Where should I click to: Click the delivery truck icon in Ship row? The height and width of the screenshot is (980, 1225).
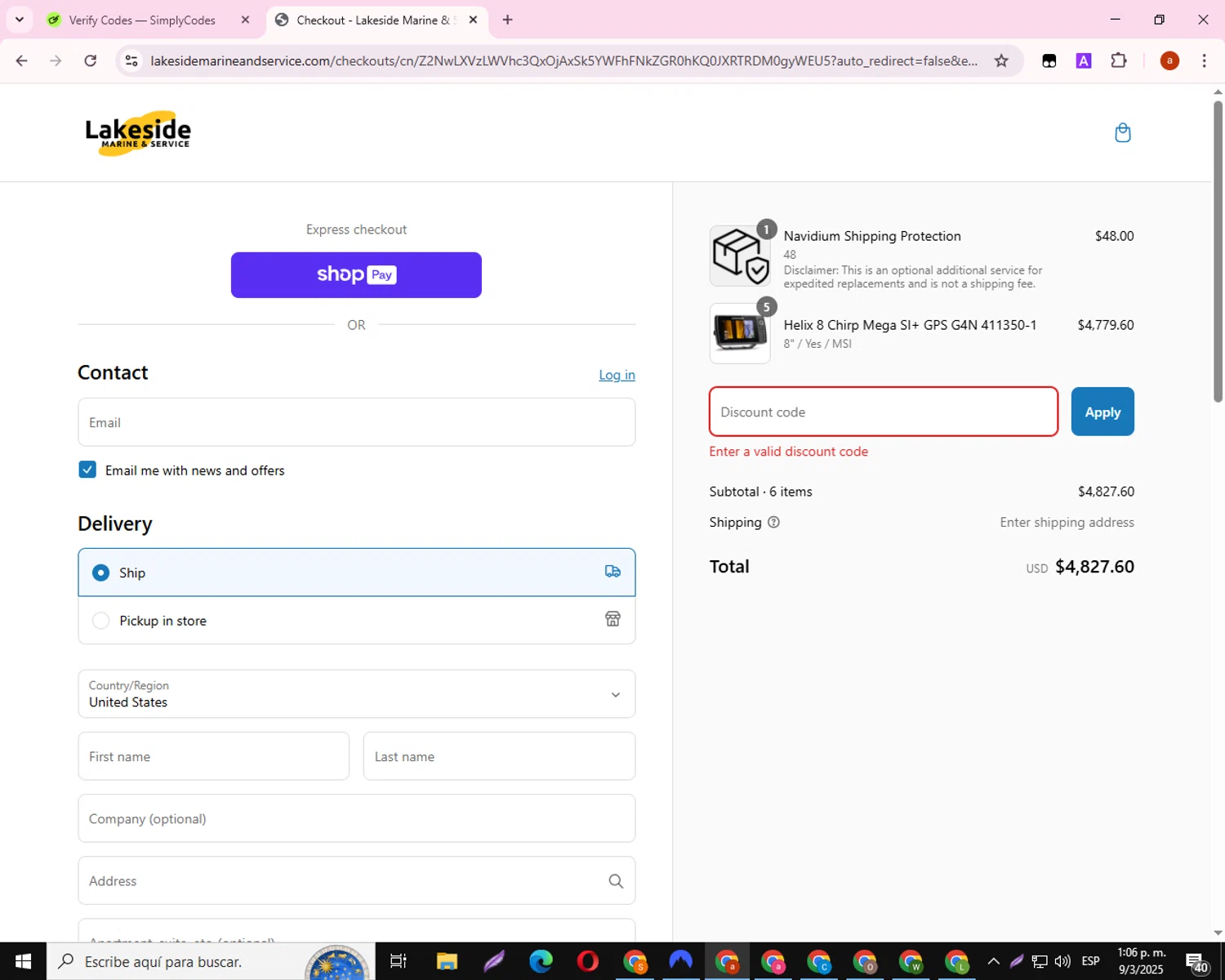[x=612, y=572]
